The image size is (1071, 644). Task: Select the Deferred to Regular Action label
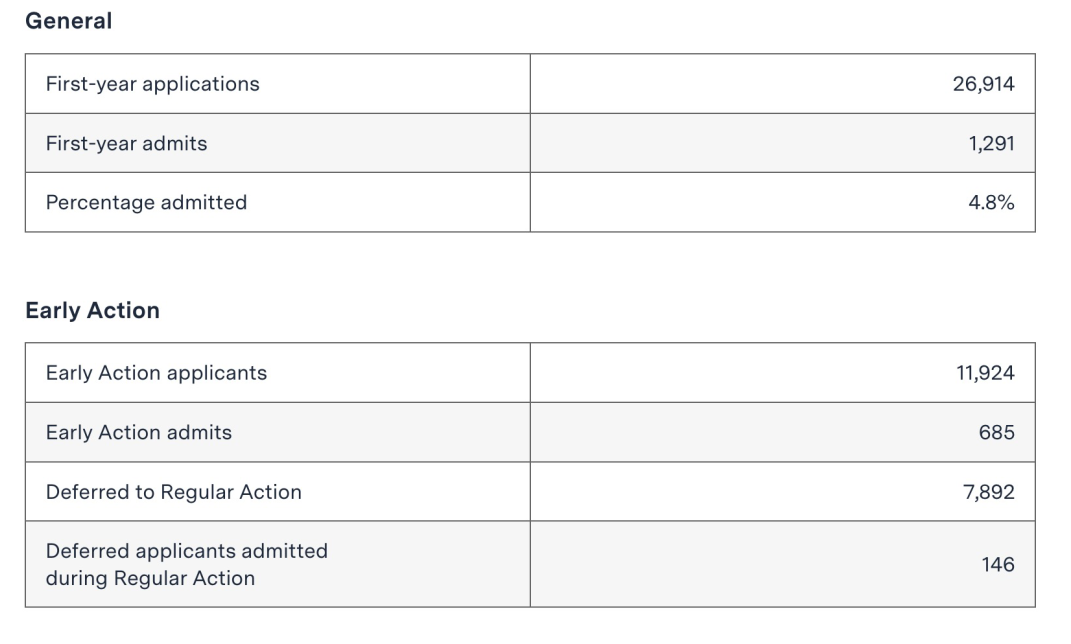point(173,492)
